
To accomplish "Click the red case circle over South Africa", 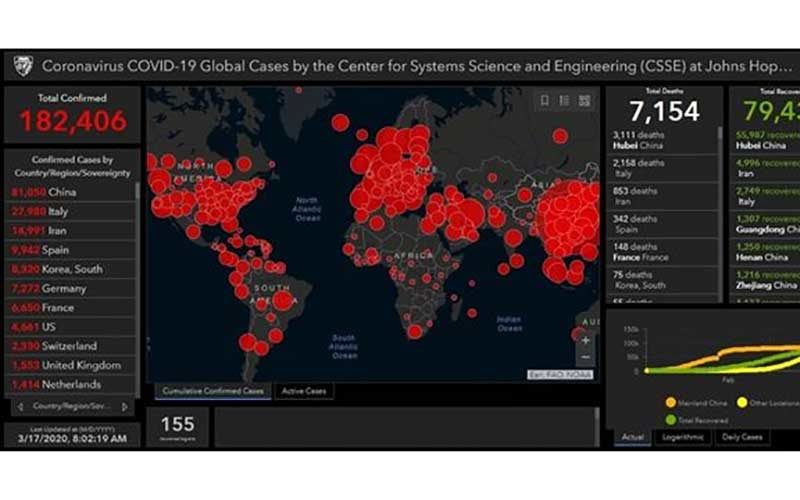I will click(x=415, y=332).
